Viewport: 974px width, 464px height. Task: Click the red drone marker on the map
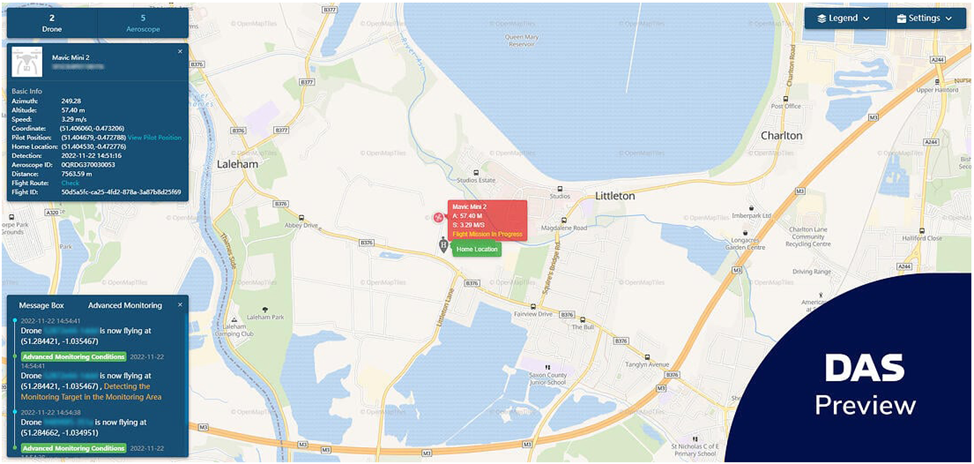(438, 217)
